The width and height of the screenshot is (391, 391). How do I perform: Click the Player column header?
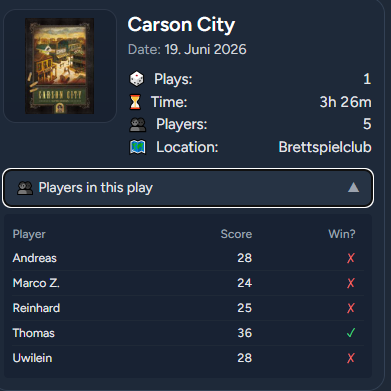(29, 234)
